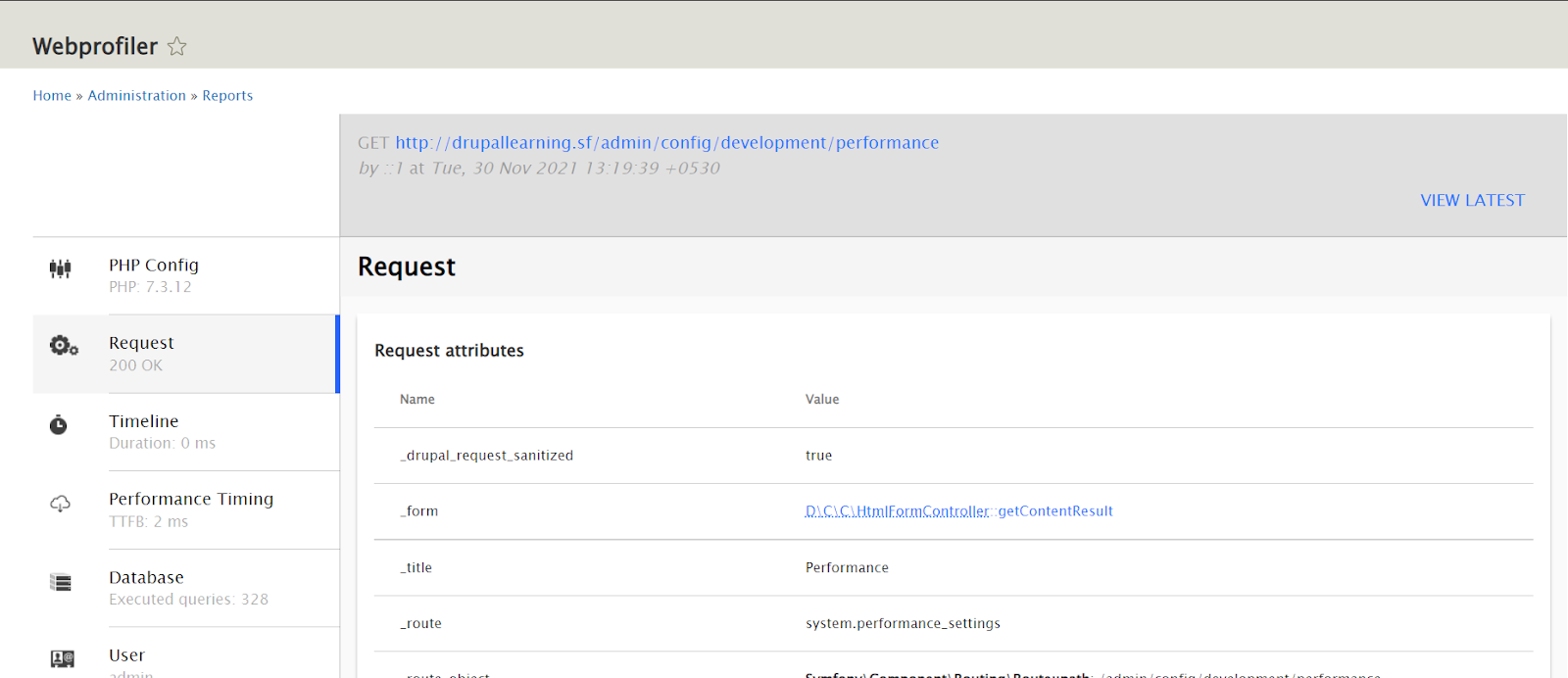Click the Name column header
The height and width of the screenshot is (678, 1568).
point(417,400)
